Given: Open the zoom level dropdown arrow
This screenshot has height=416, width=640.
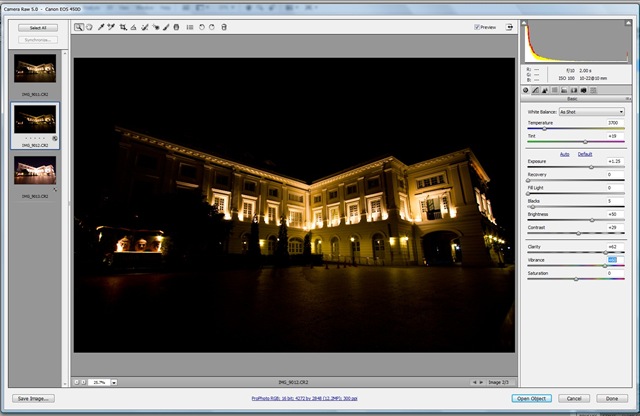Looking at the screenshot, I should (x=114, y=383).
